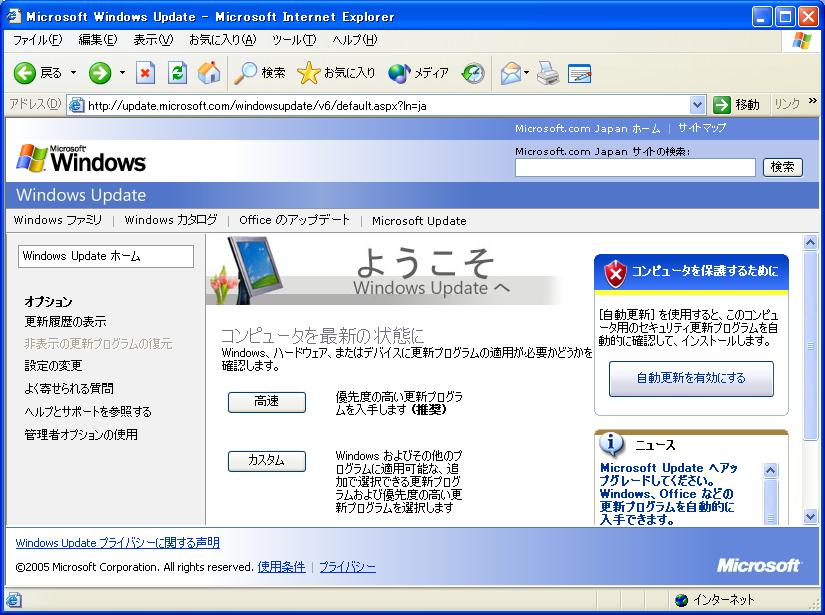
Task: Click 自動更新を有効にする button
Action: pyautogui.click(x=691, y=379)
